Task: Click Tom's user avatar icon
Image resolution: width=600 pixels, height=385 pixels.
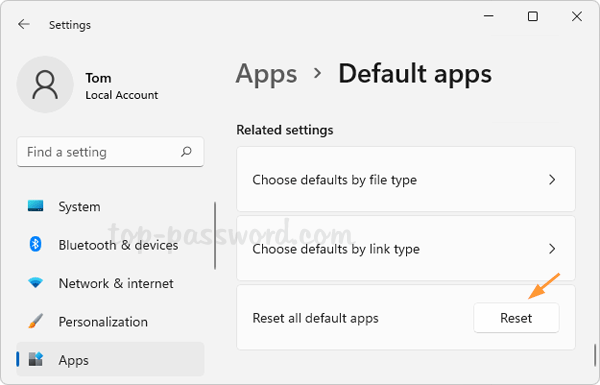Action: (x=45, y=85)
